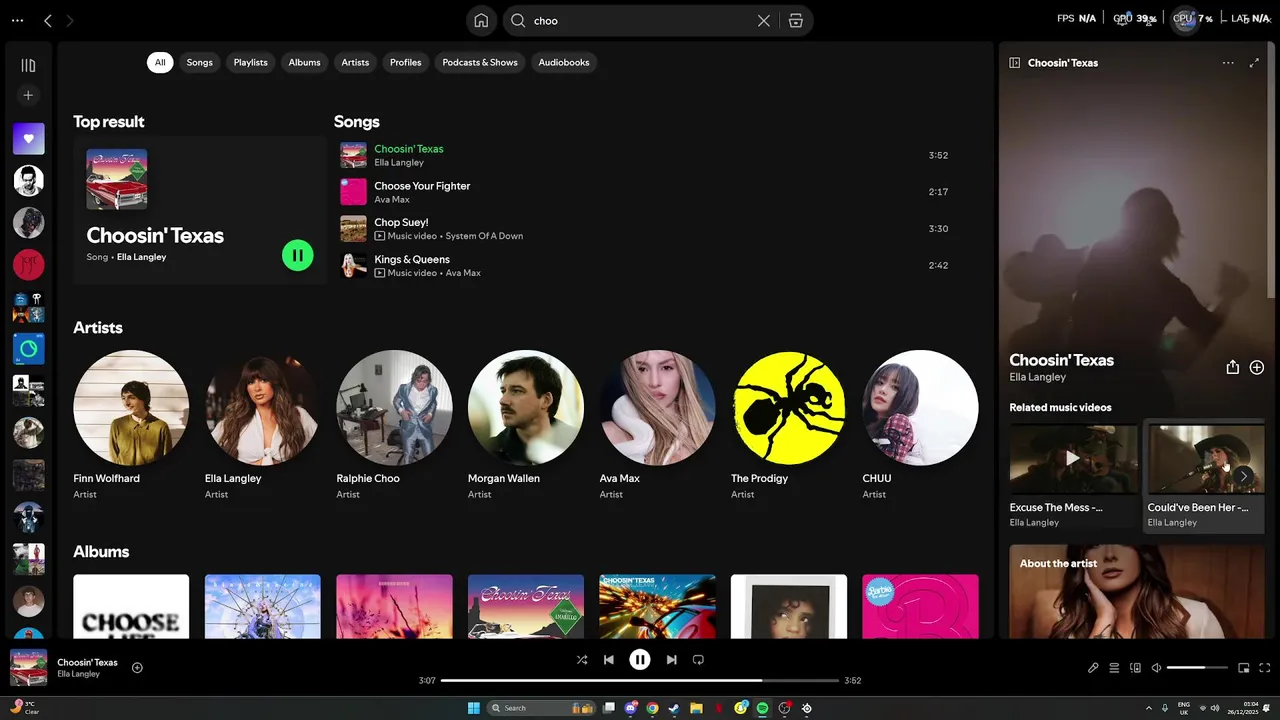Viewport: 1280px width, 720px height.
Task: Click Spotify icon in the taskbar
Action: (762, 708)
